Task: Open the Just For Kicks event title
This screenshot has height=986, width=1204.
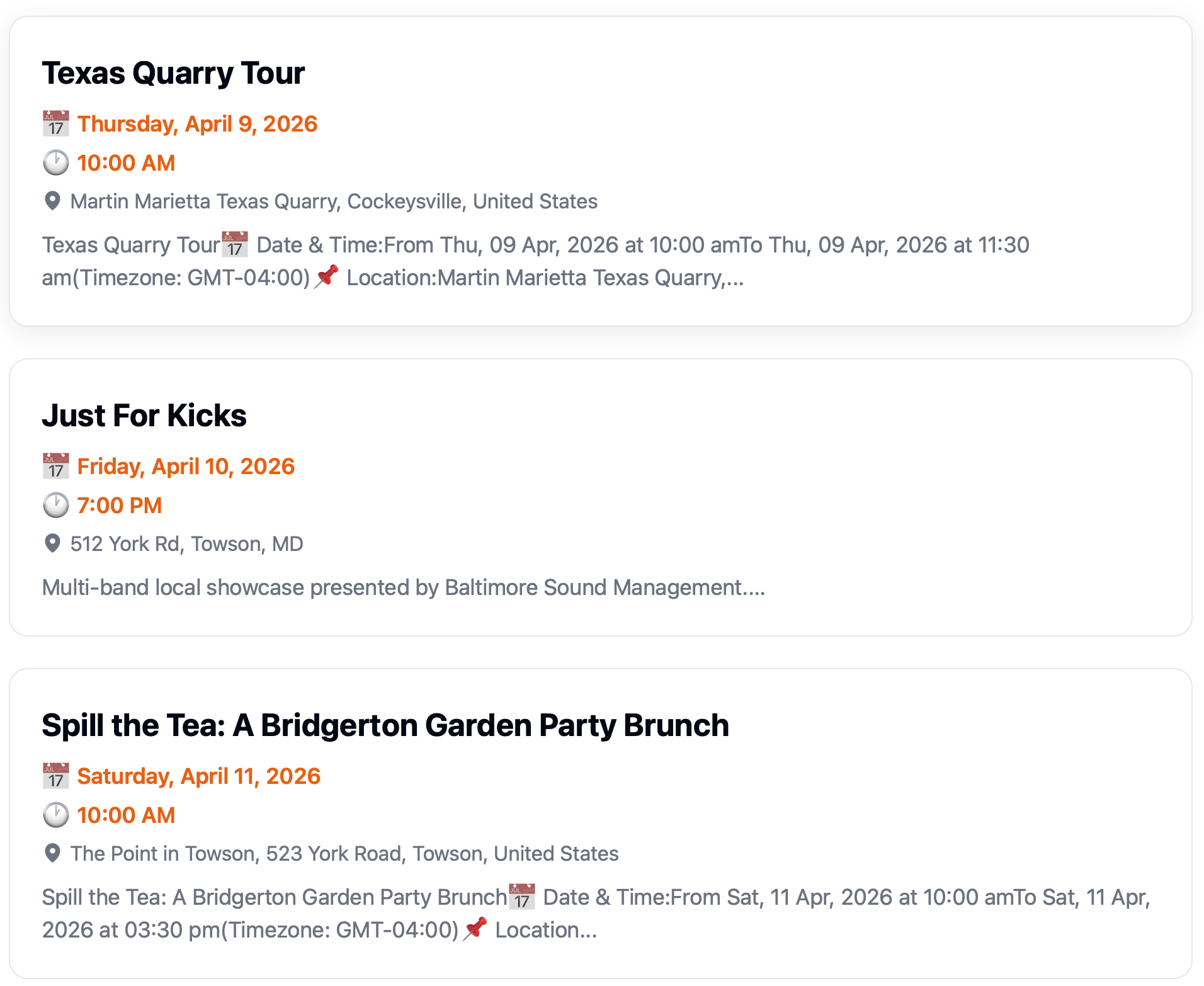Action: [x=144, y=416]
